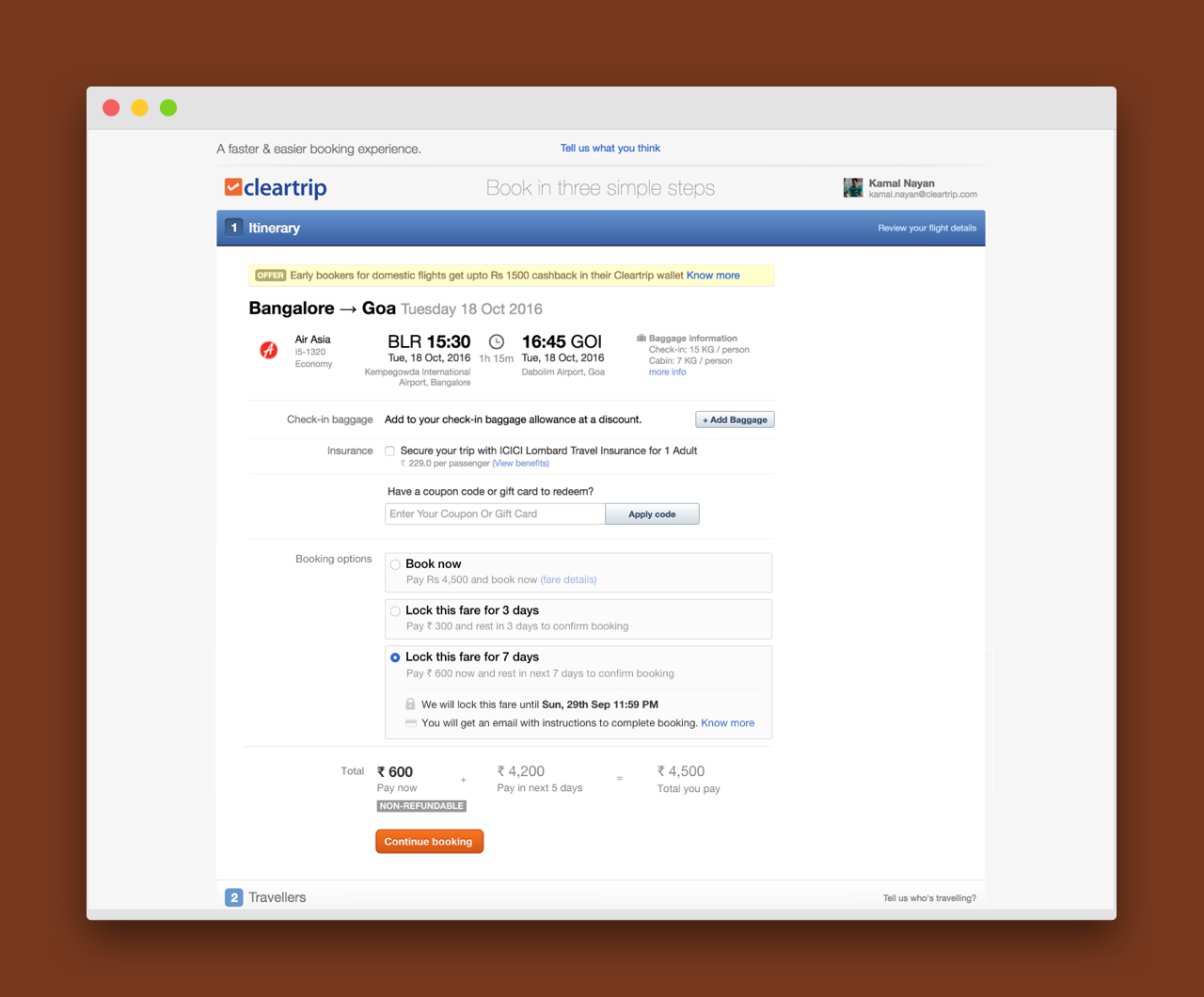
Task: Click the green zoom window button
Action: 168,108
